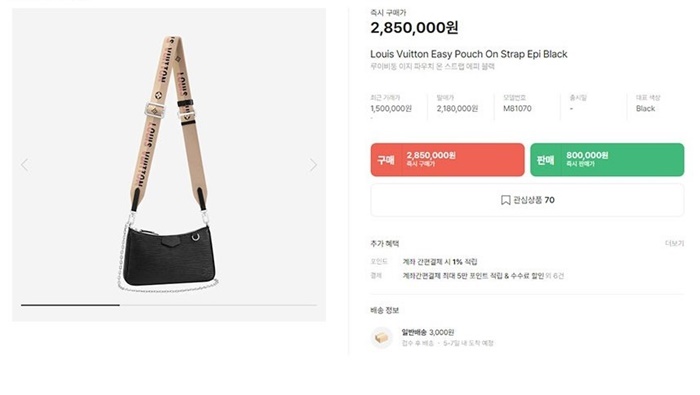Click the large 2,850,000원 instant price
The image size is (700, 395).
point(414,28)
